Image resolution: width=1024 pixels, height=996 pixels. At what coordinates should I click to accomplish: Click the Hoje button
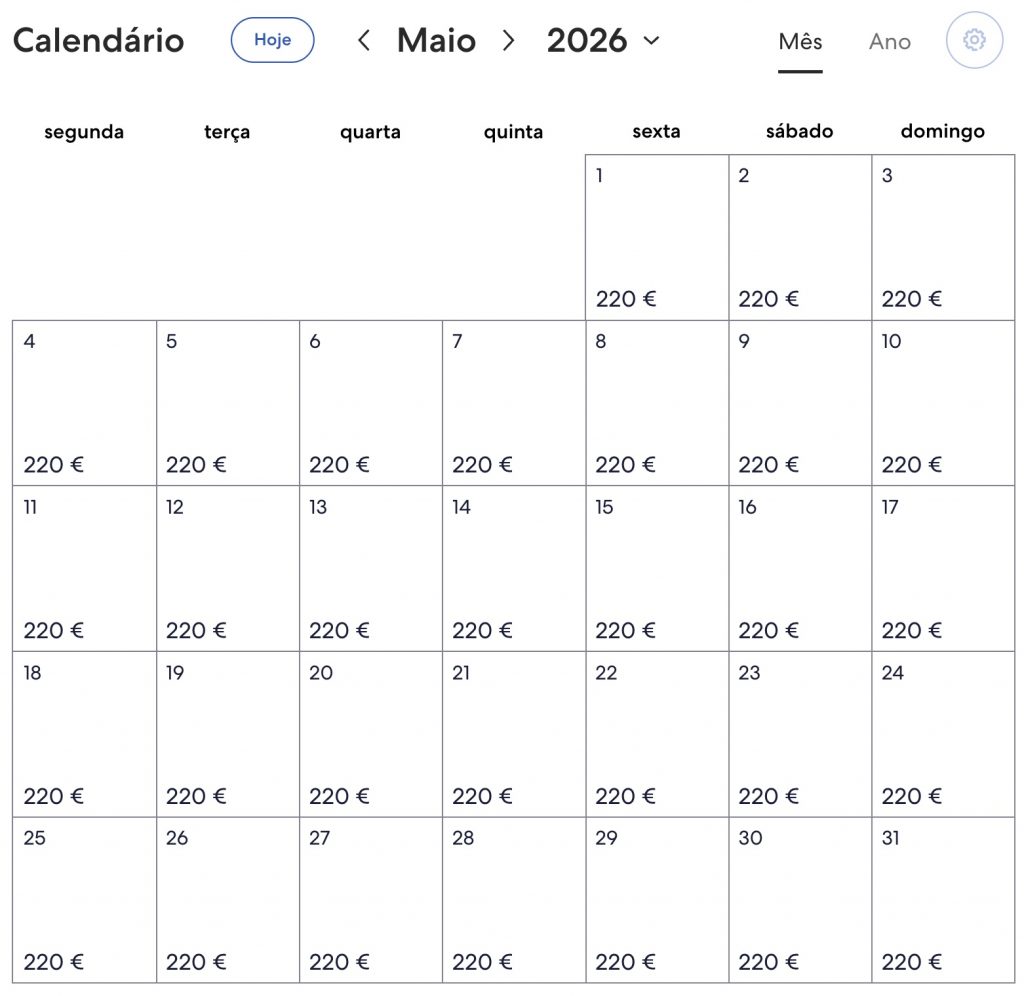pos(272,40)
